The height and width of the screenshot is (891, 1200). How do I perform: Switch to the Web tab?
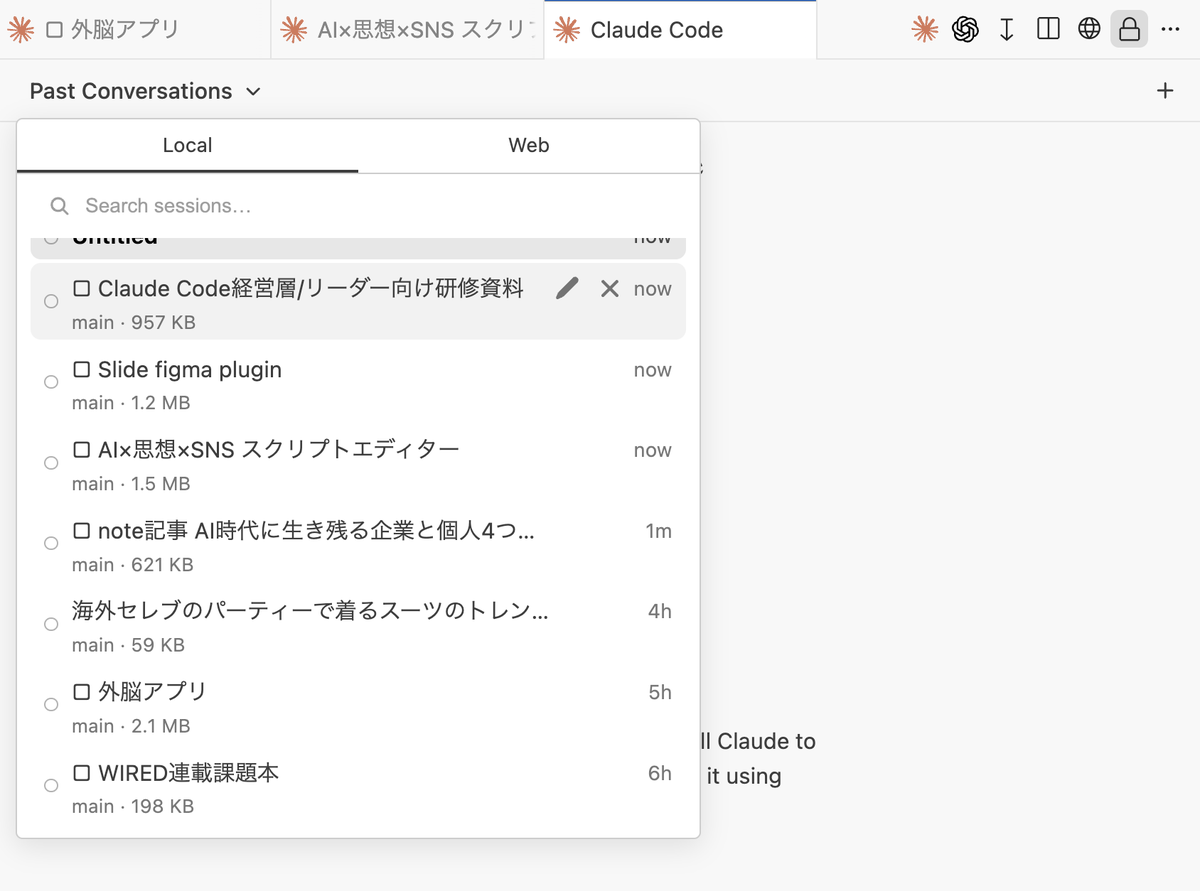[529, 146]
